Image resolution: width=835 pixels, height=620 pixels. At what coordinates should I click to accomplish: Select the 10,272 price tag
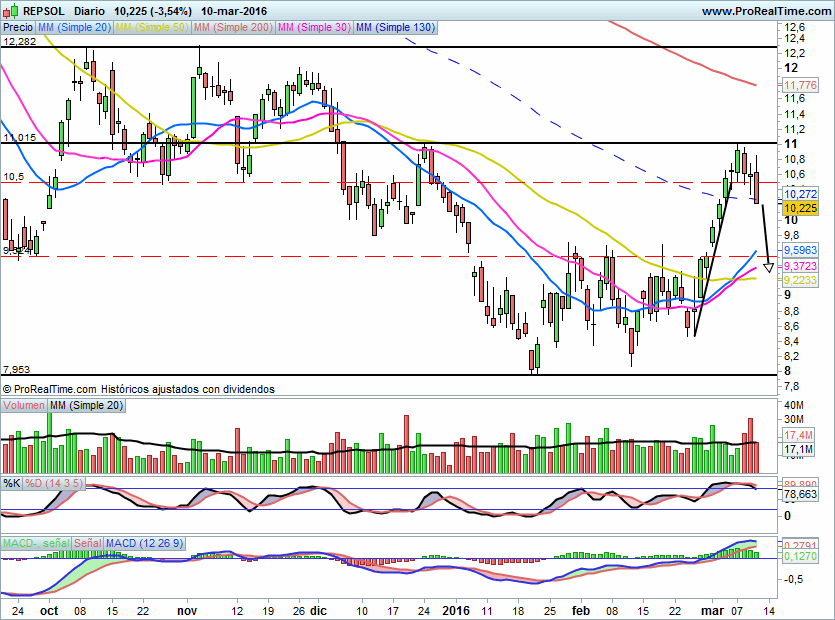pos(800,194)
